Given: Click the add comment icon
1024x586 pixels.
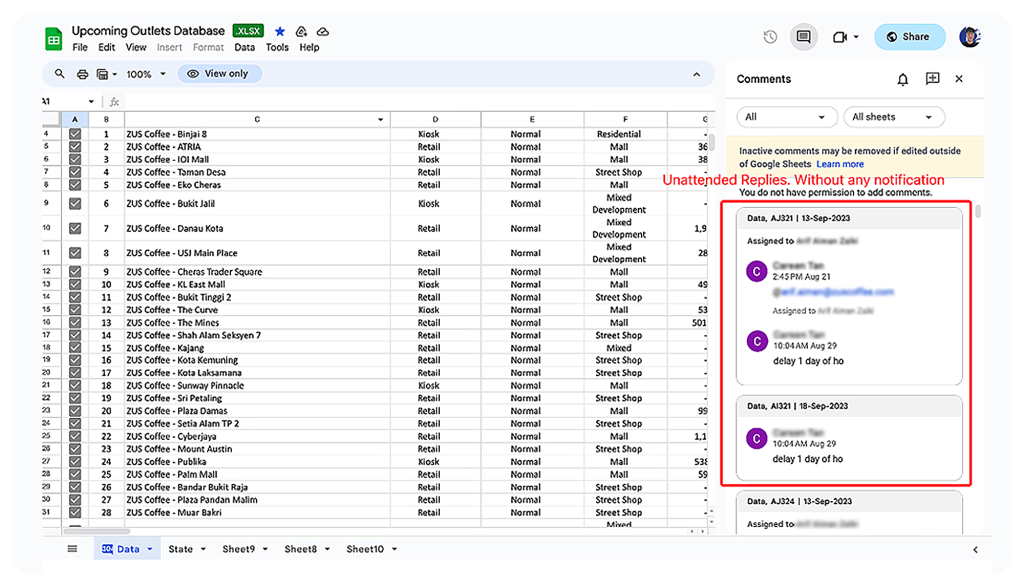Looking at the screenshot, I should click(933, 79).
